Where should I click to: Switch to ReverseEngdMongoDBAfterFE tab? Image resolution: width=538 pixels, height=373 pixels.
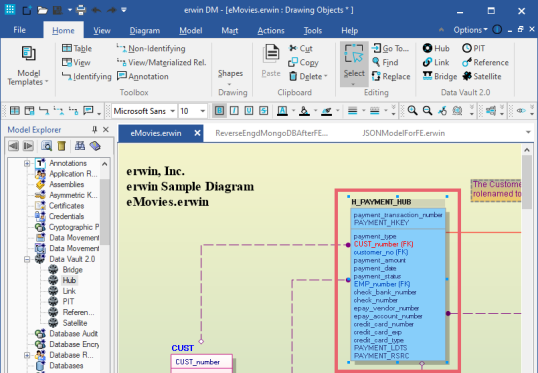pyautogui.click(x=271, y=133)
